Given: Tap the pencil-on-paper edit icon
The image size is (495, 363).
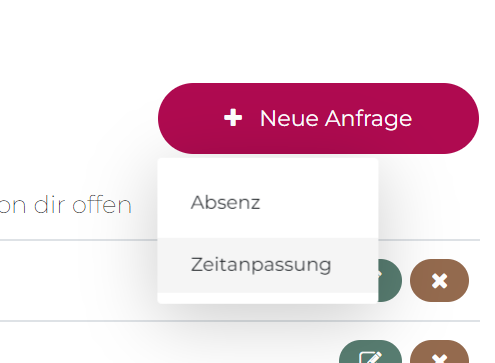Looking at the screenshot, I should point(370,357).
